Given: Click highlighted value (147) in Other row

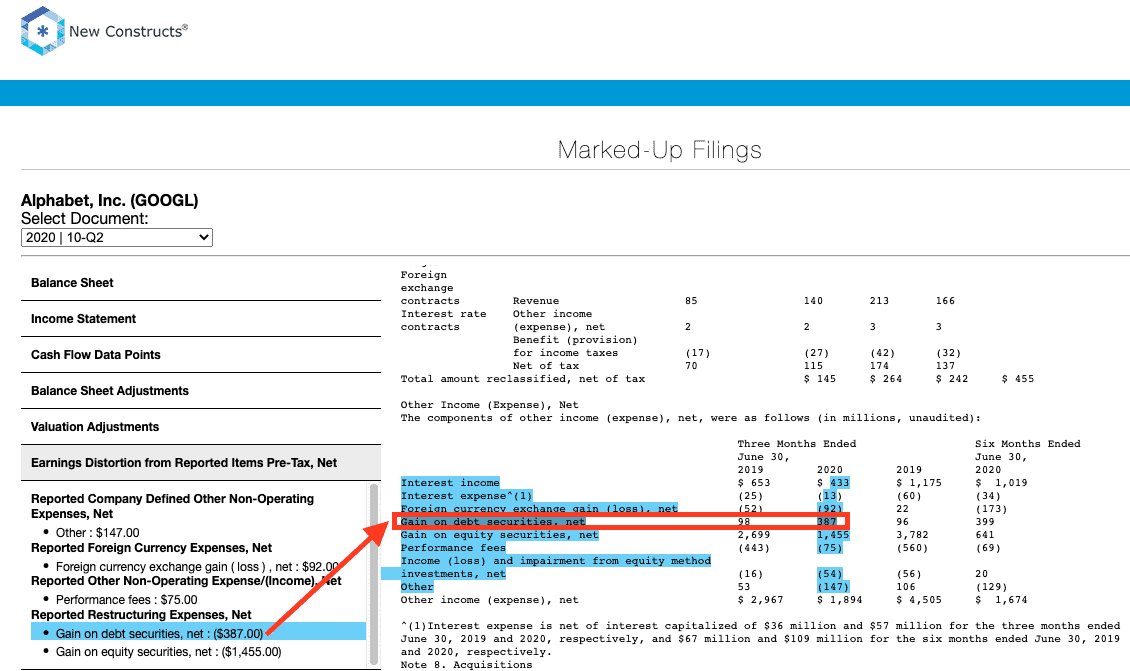Looking at the screenshot, I should click(x=833, y=587).
